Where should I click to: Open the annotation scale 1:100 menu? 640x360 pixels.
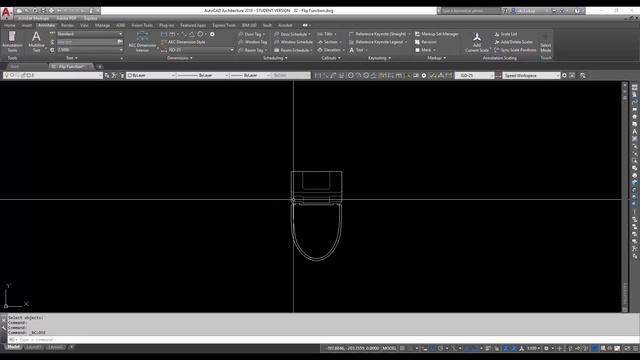[533, 348]
